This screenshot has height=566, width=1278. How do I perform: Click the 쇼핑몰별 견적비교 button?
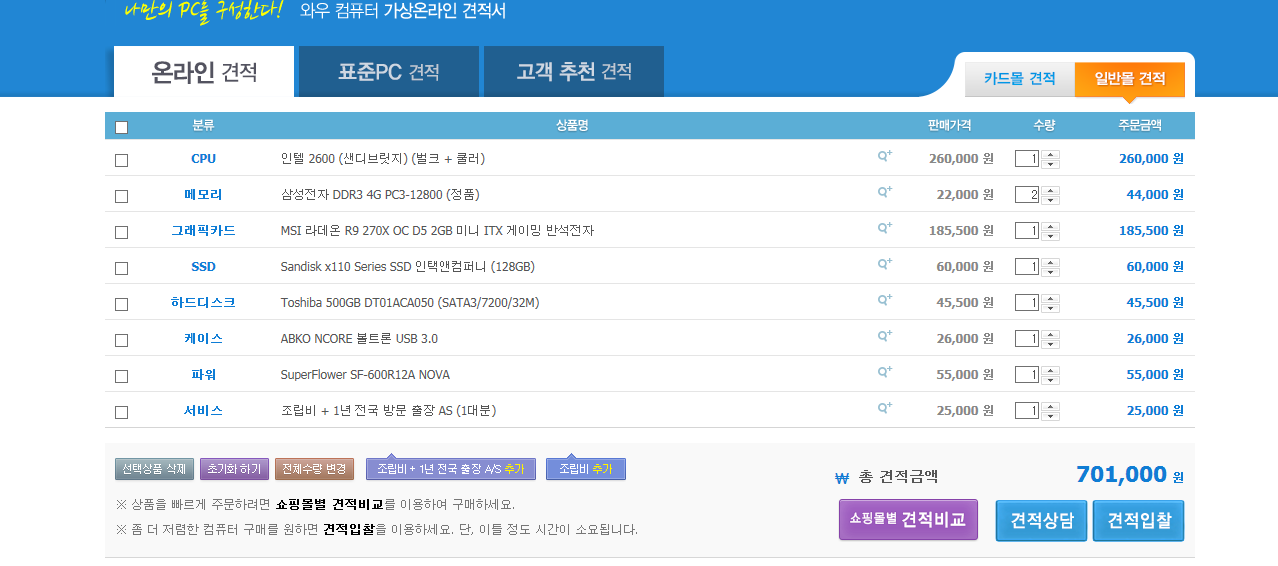point(908,520)
